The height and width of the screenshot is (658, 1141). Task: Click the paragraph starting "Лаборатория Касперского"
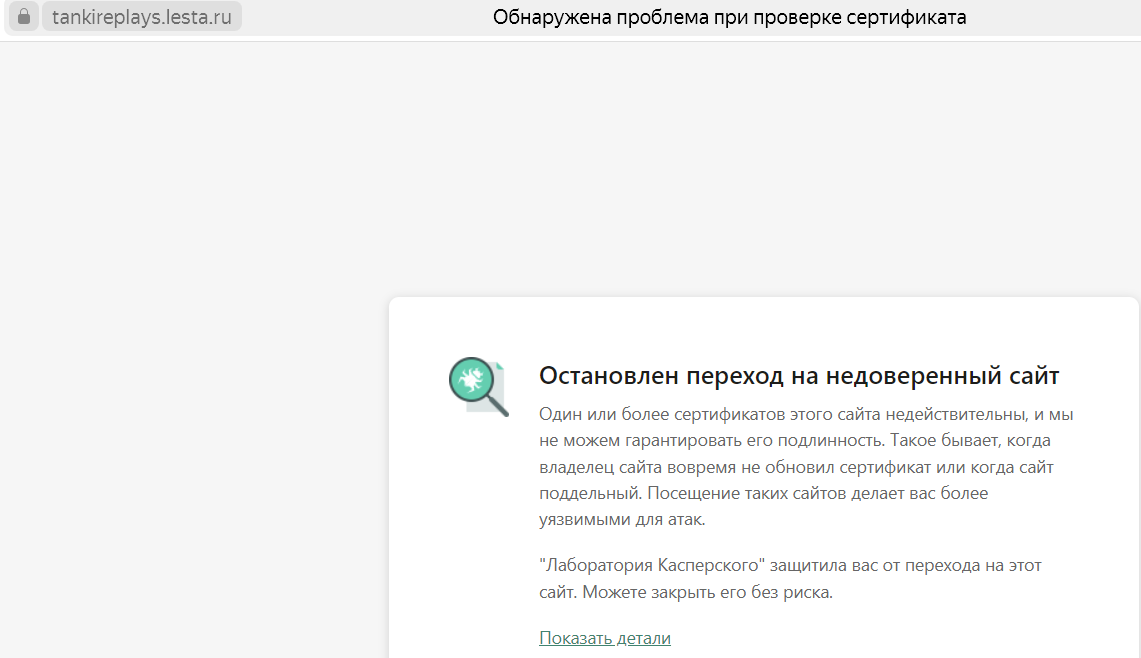790,579
